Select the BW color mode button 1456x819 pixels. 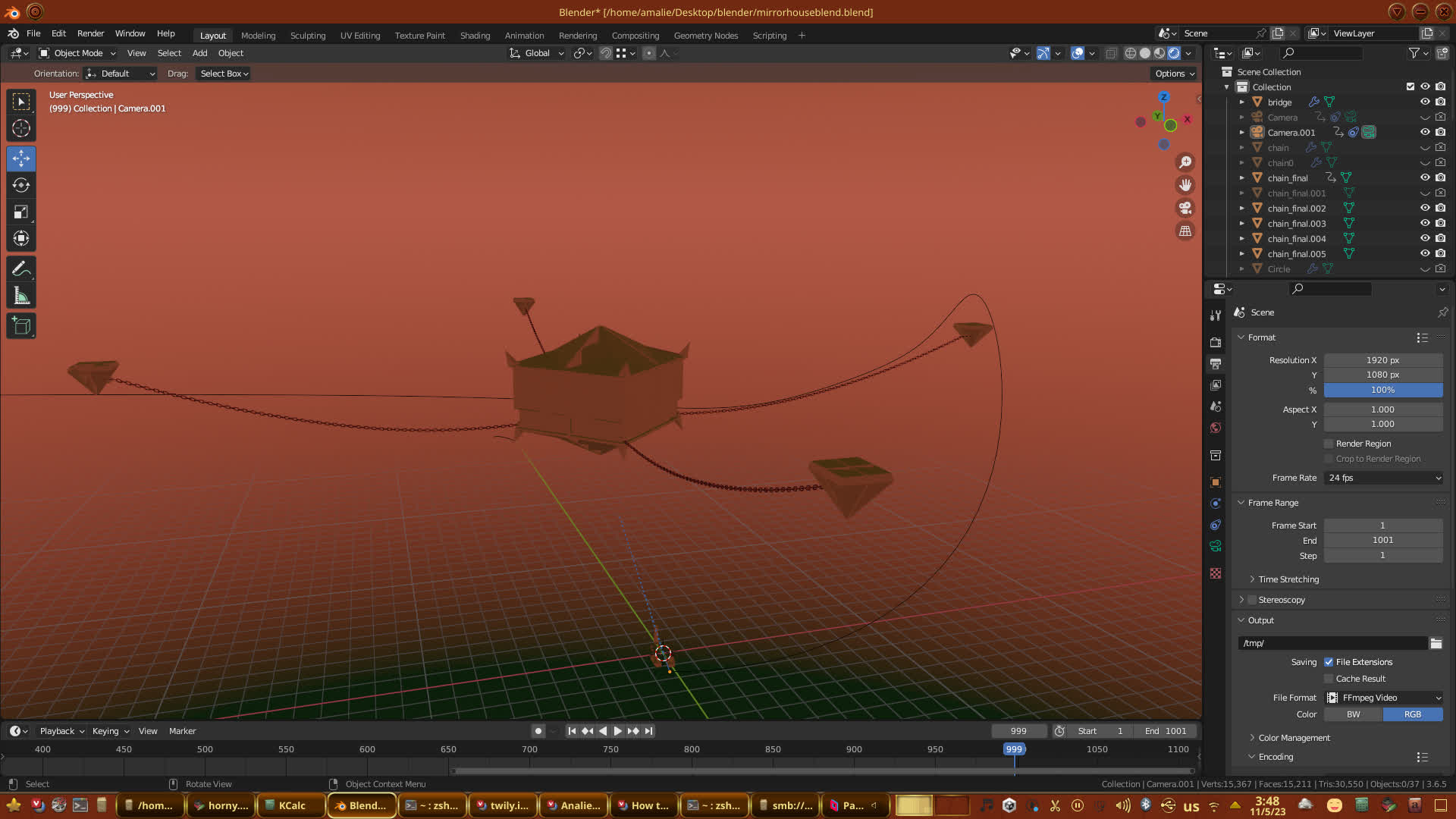(x=1353, y=714)
